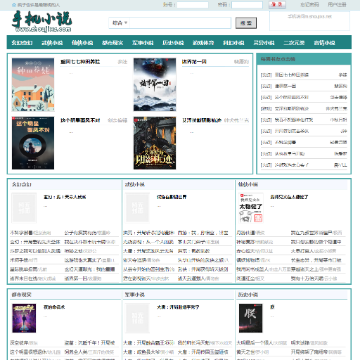Focus the password input field
Screen dimensions: 360x360
pos(247,5)
